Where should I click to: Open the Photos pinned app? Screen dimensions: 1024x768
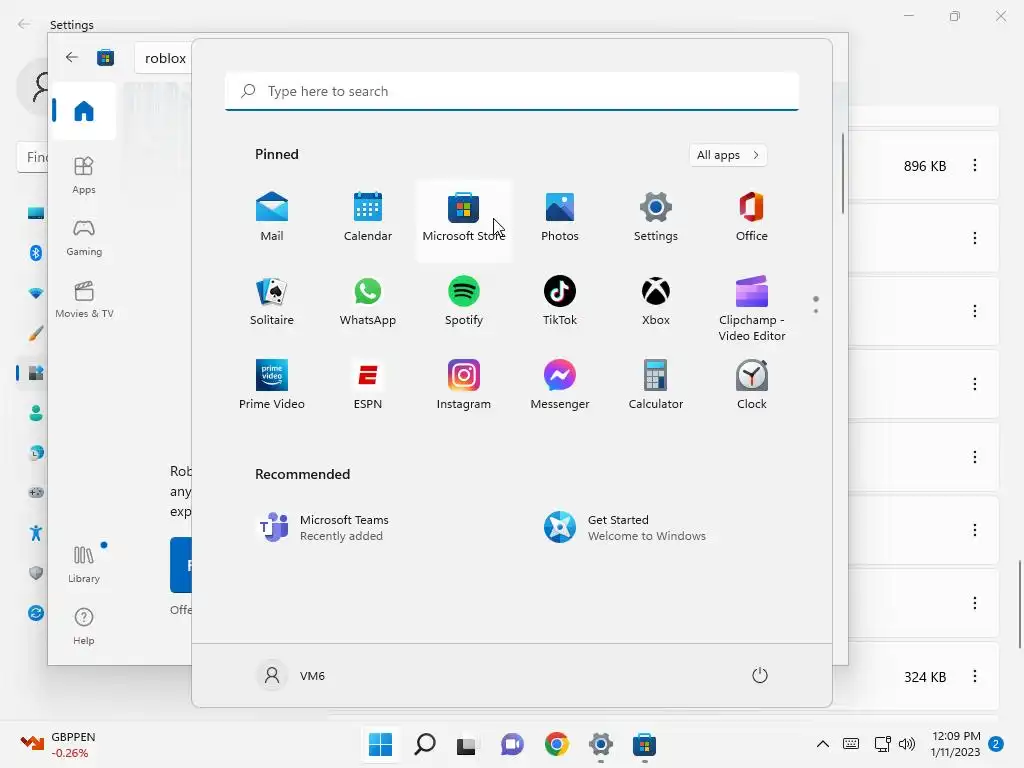click(560, 217)
